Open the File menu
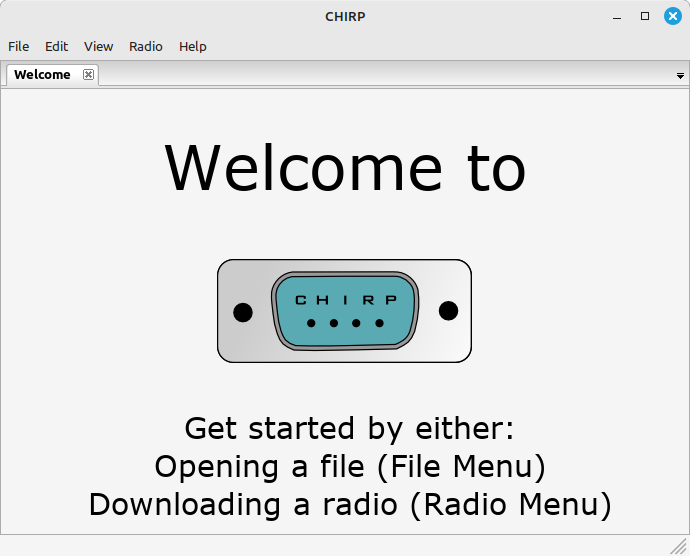This screenshot has height=556, width=690. pyautogui.click(x=18, y=46)
